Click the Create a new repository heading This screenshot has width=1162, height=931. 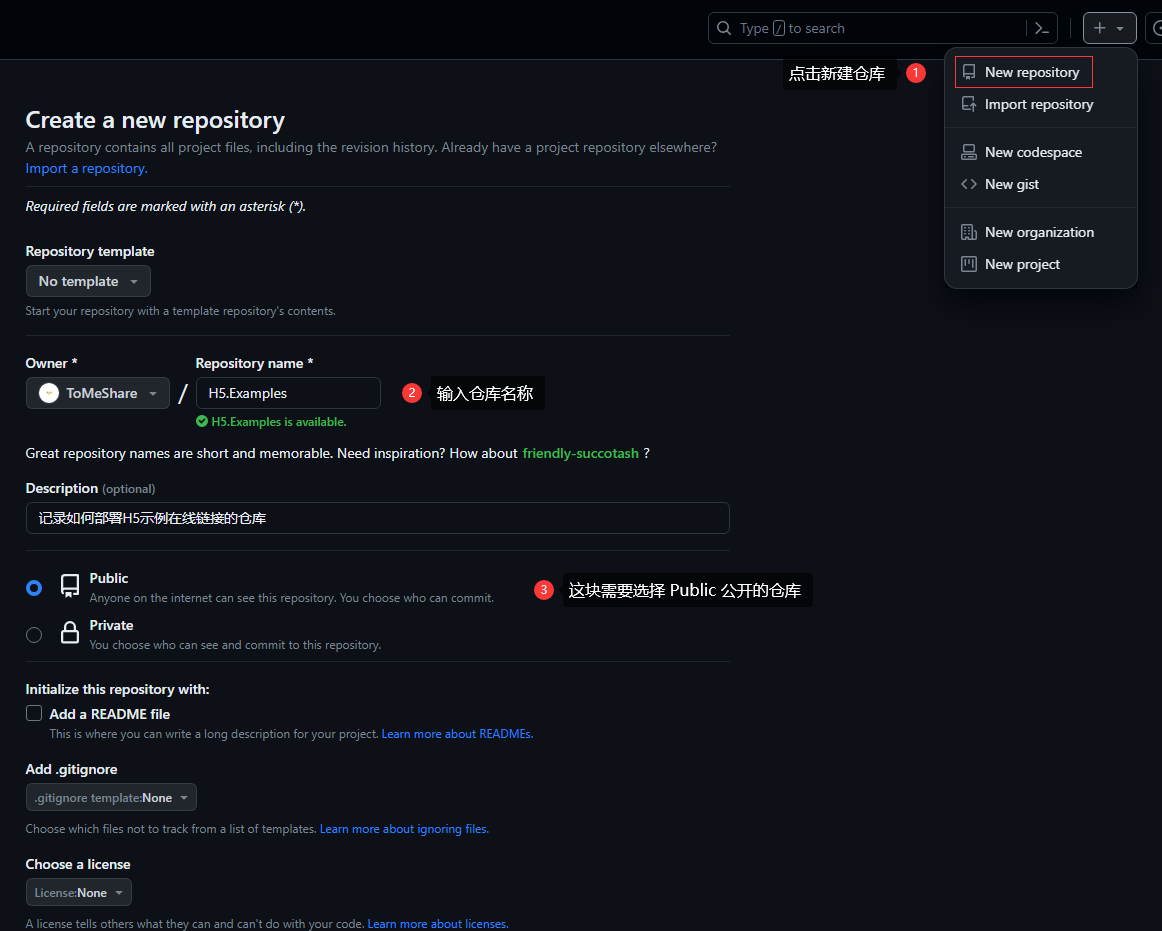(x=155, y=120)
